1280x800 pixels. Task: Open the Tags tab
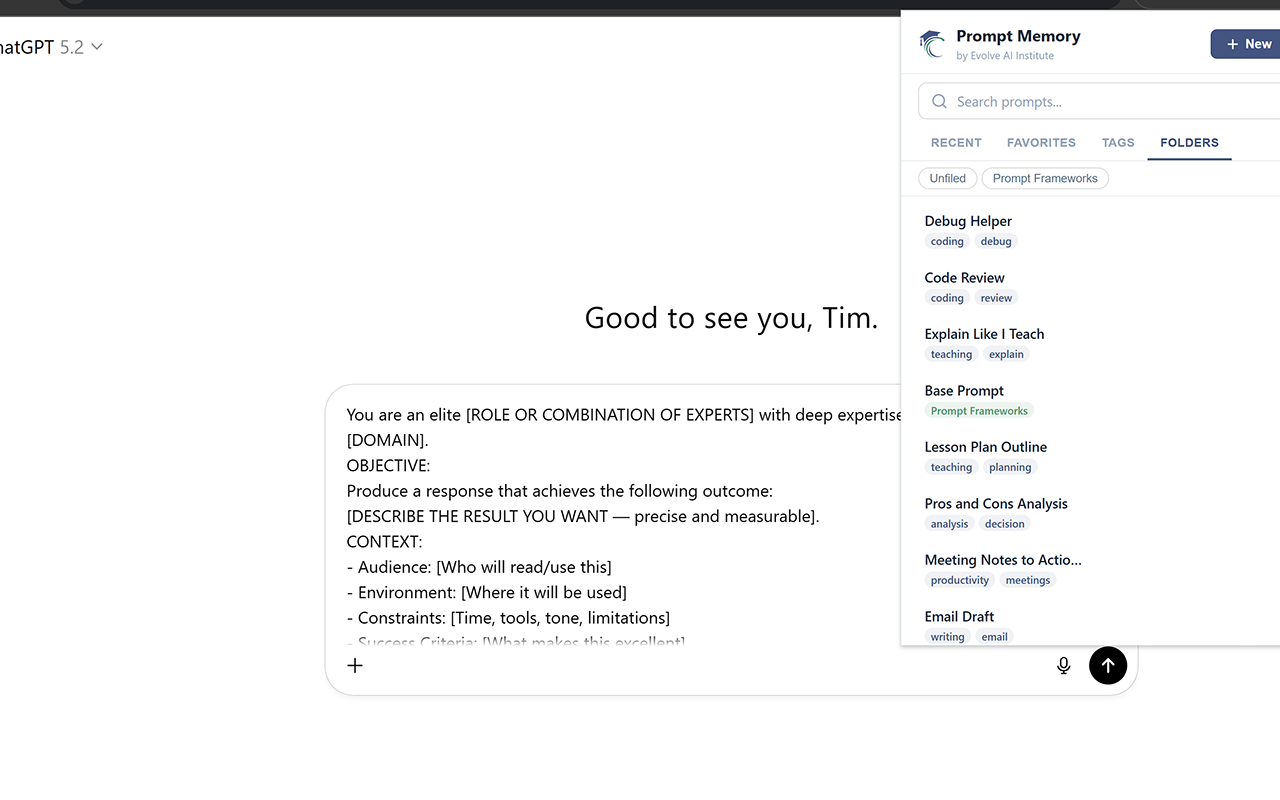pyautogui.click(x=1117, y=143)
